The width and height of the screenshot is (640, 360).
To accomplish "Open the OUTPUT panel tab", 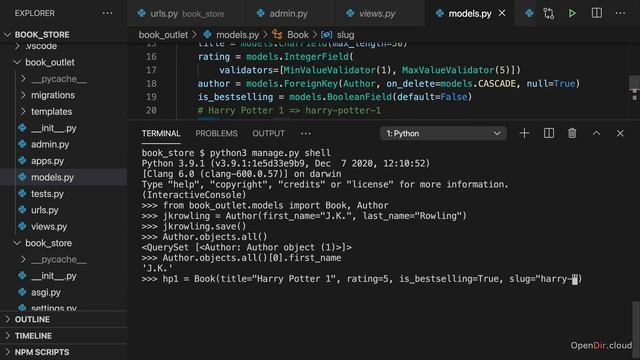I will click(268, 133).
